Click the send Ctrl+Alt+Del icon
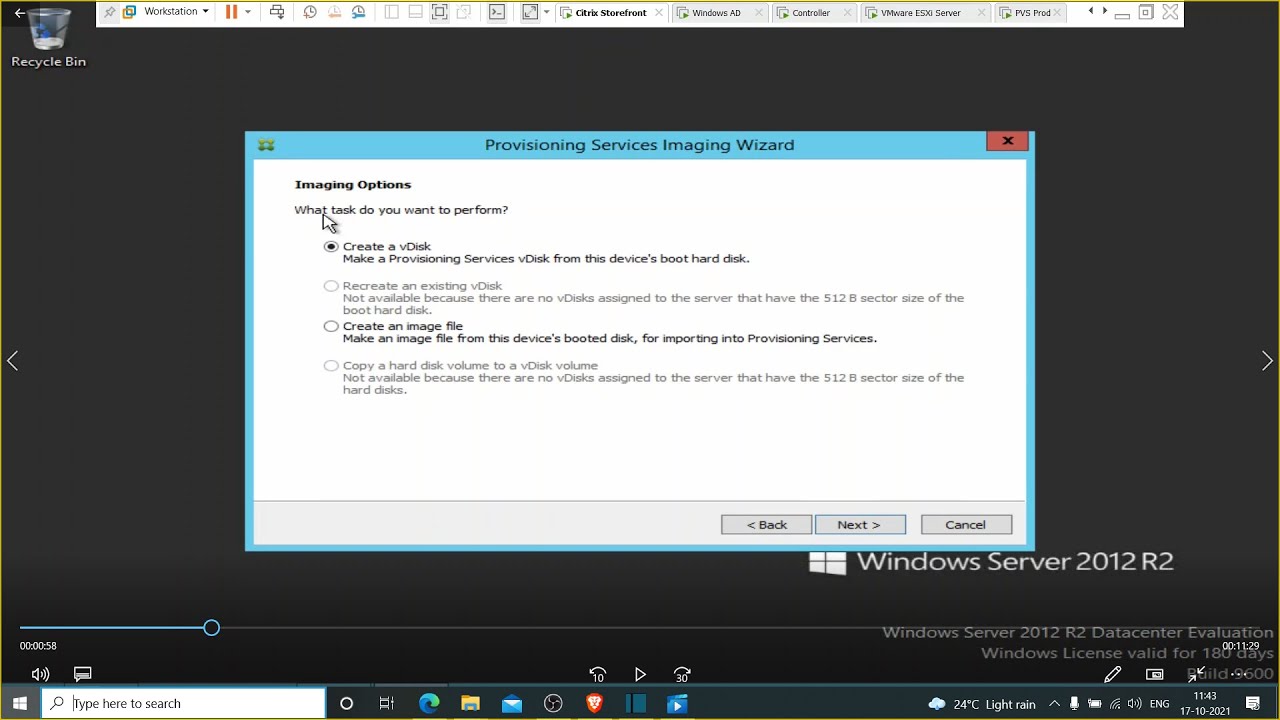This screenshot has height=720, width=1280. point(277,12)
